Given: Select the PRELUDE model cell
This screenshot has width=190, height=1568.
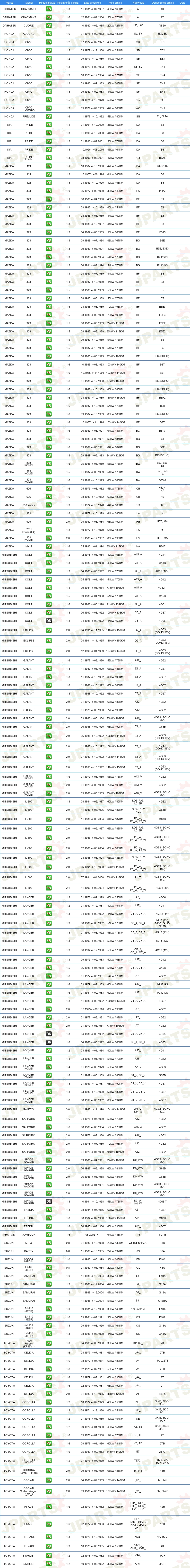Looking at the screenshot, I should 29,116.
